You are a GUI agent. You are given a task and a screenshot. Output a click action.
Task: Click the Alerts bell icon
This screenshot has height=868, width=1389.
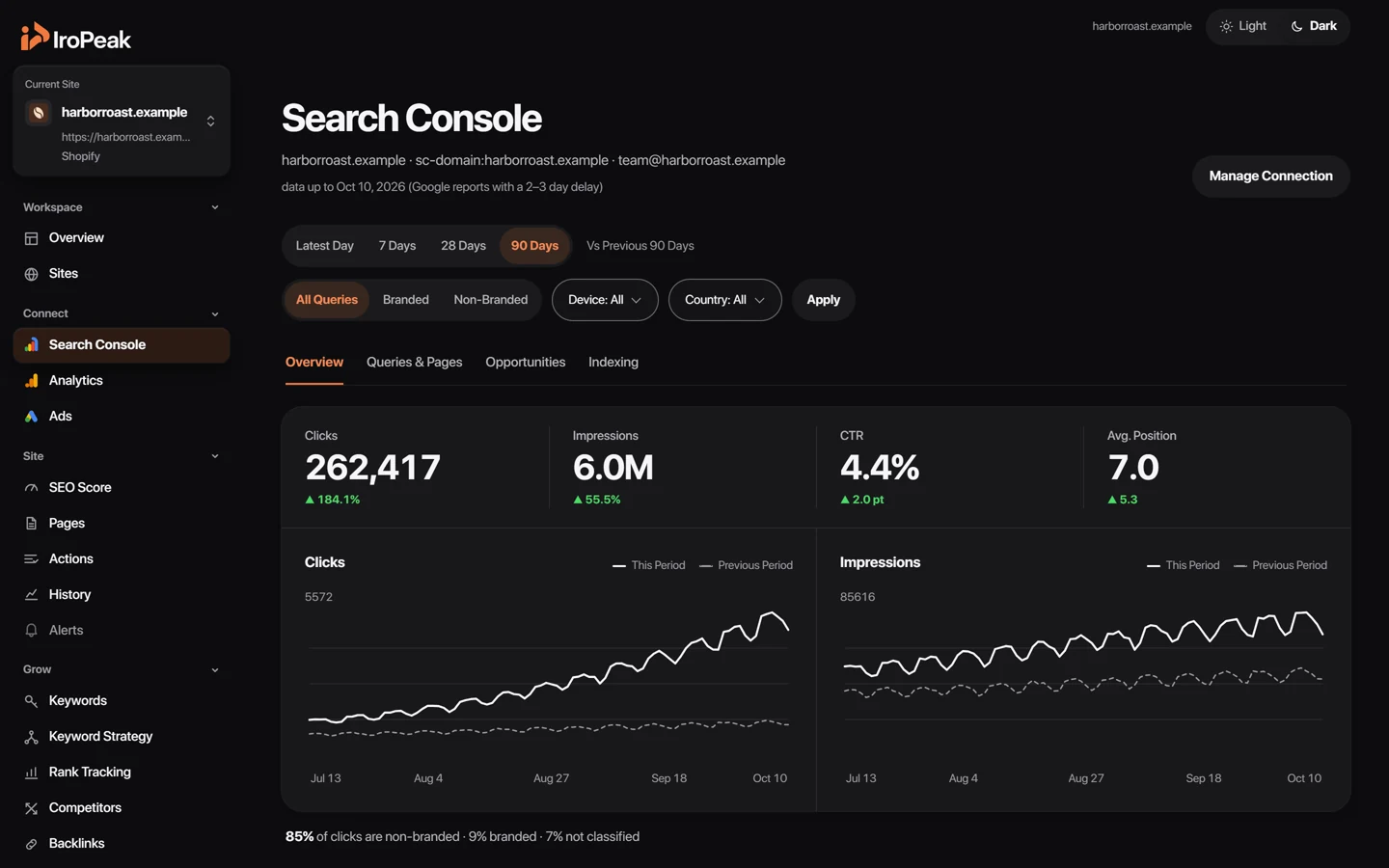click(x=31, y=631)
